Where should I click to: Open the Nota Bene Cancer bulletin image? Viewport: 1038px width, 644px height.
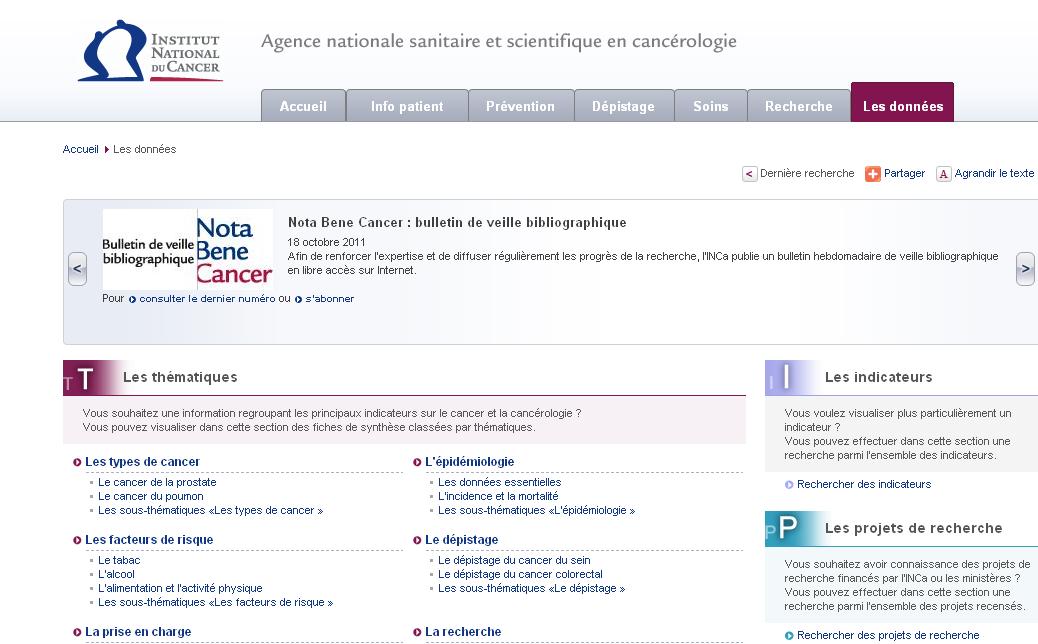point(187,250)
